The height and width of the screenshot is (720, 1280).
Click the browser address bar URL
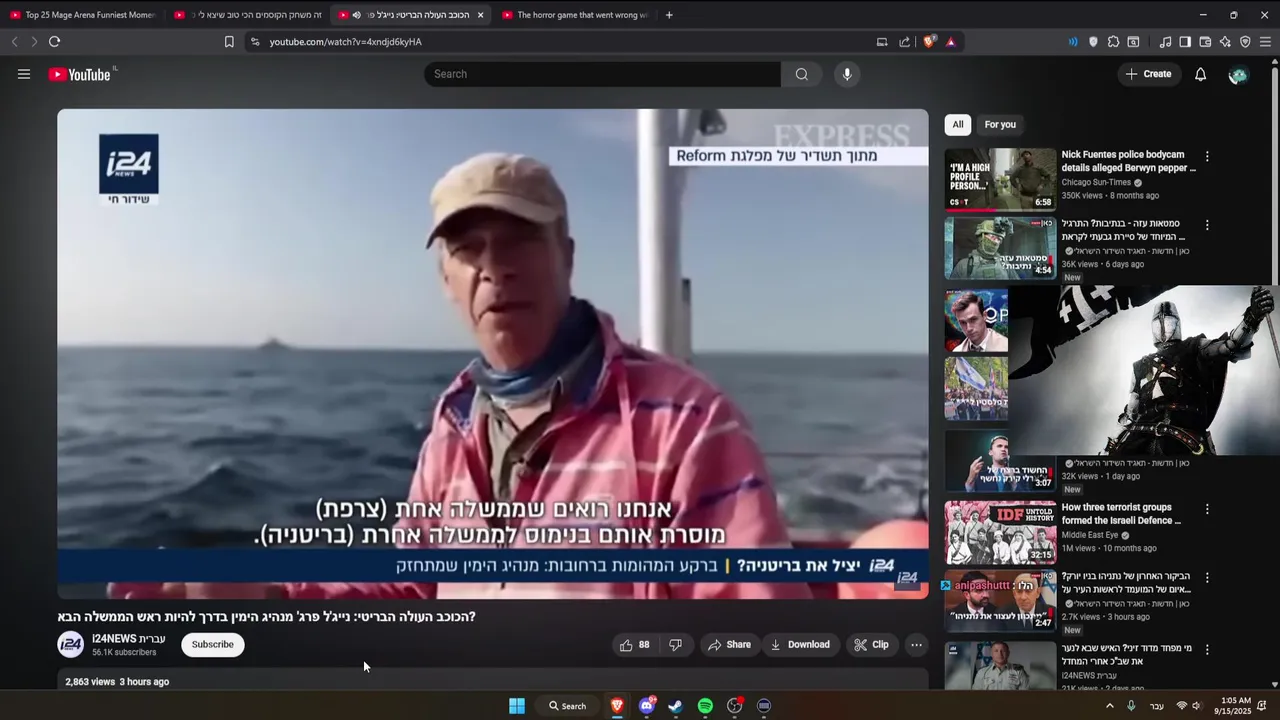(x=346, y=42)
